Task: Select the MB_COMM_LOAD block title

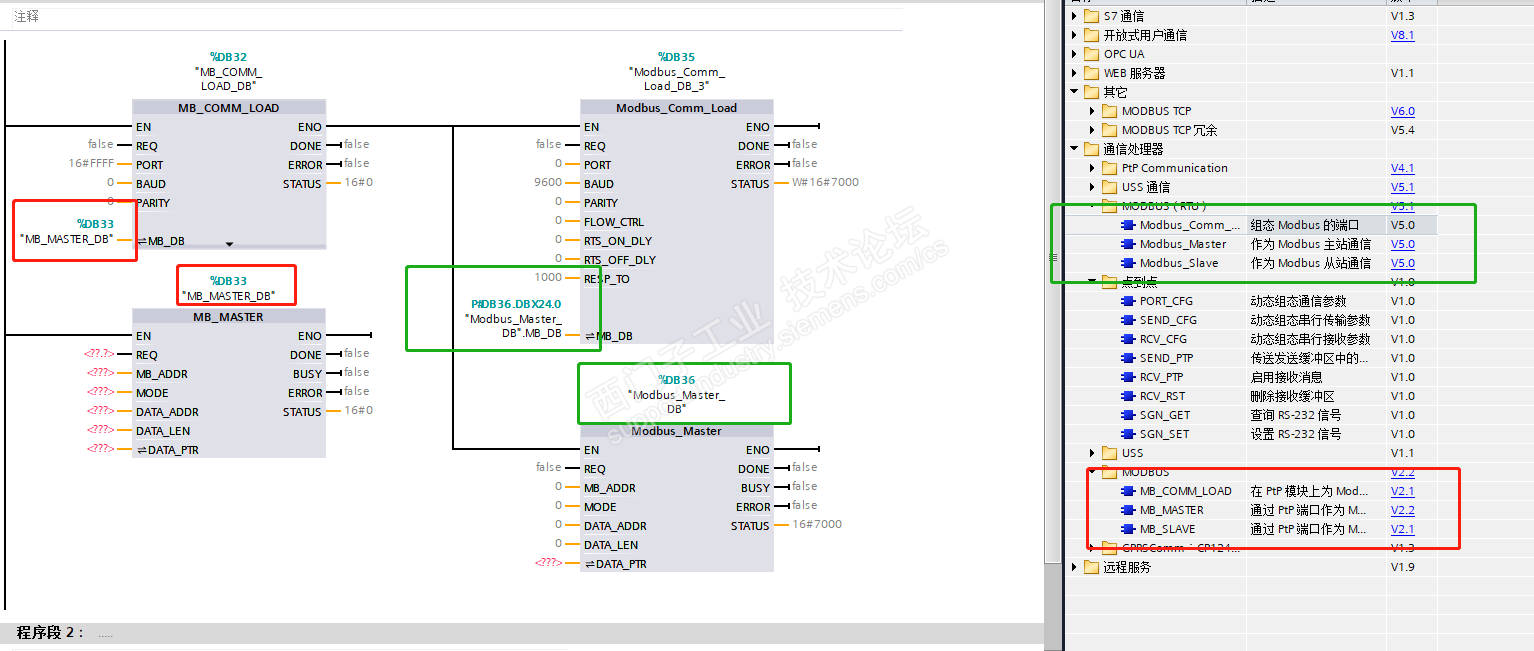Action: point(229,108)
